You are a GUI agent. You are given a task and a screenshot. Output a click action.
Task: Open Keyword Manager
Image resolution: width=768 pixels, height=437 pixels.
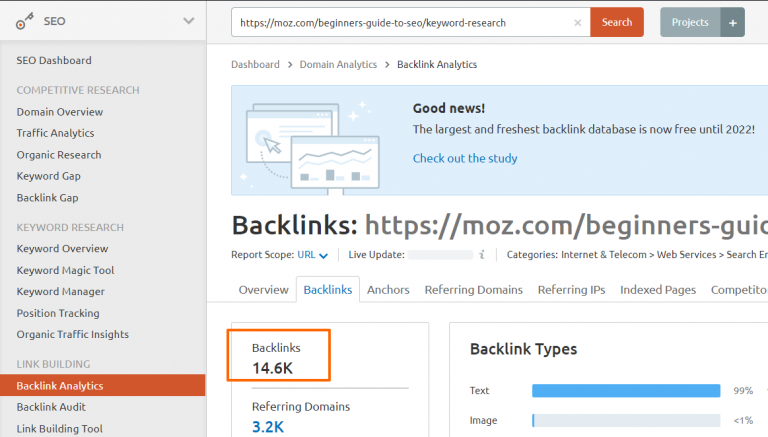(61, 291)
